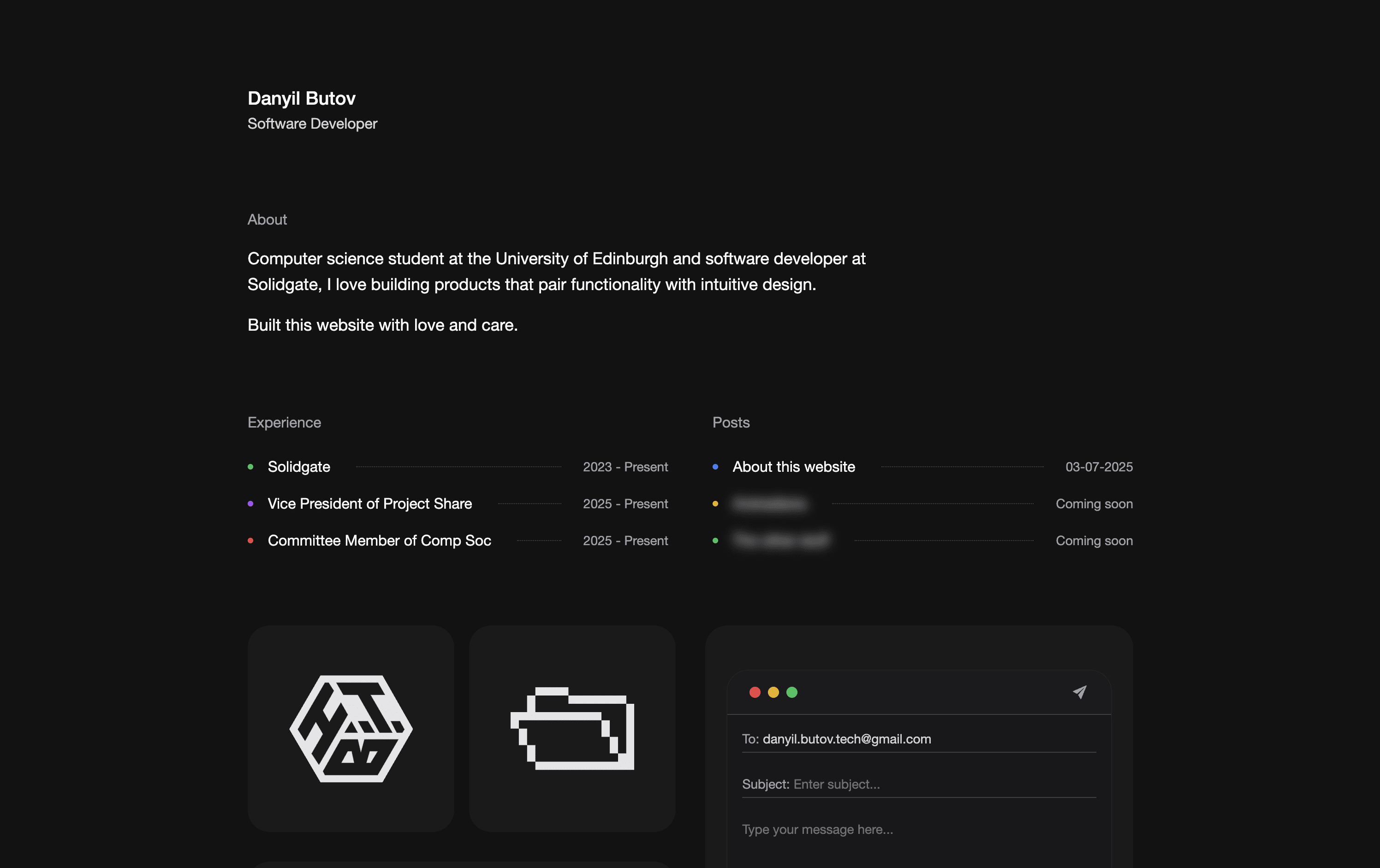Click the paper plane send icon
This screenshot has width=1380, height=868.
click(1079, 692)
